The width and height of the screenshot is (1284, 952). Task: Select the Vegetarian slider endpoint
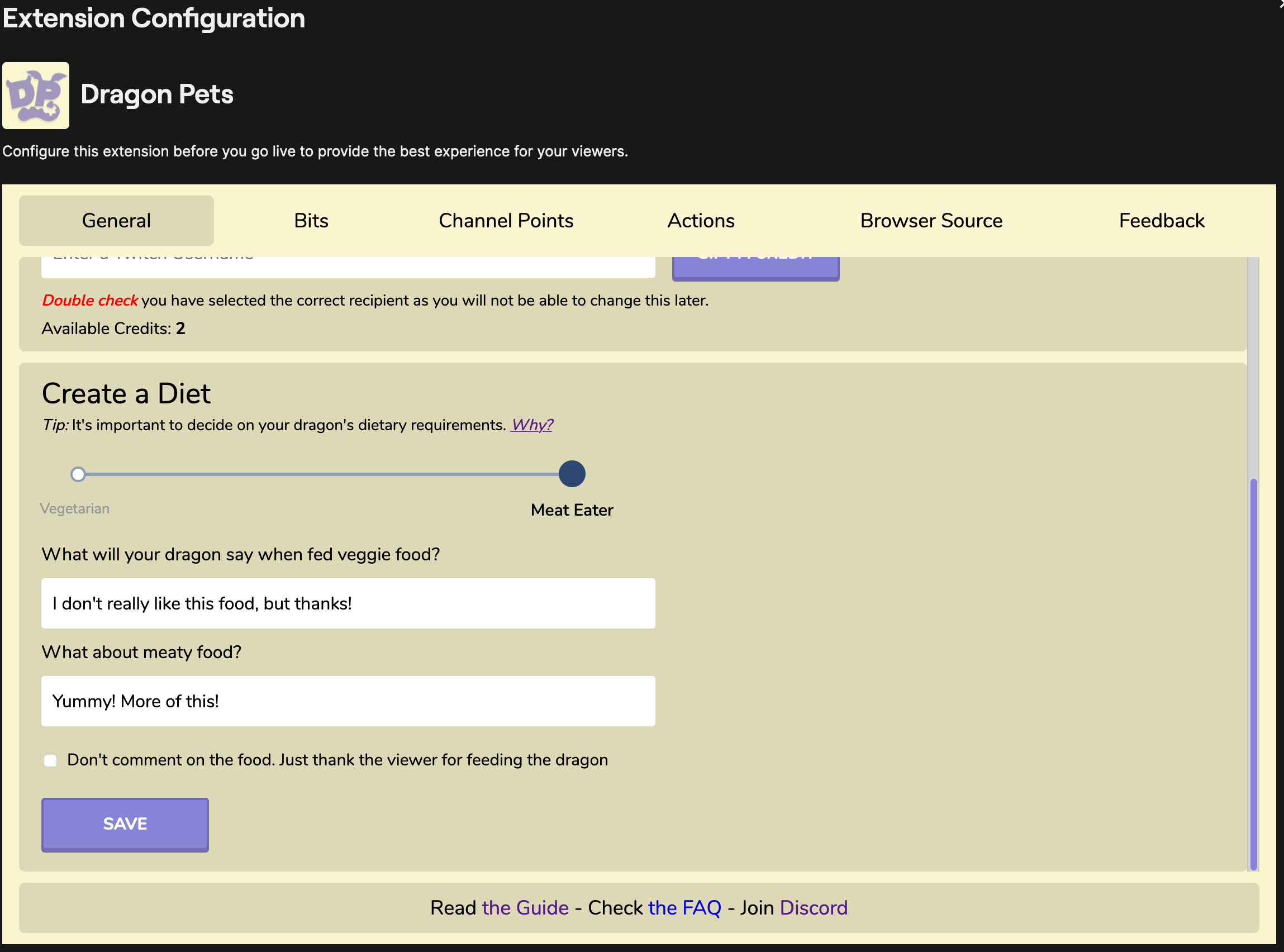click(78, 474)
